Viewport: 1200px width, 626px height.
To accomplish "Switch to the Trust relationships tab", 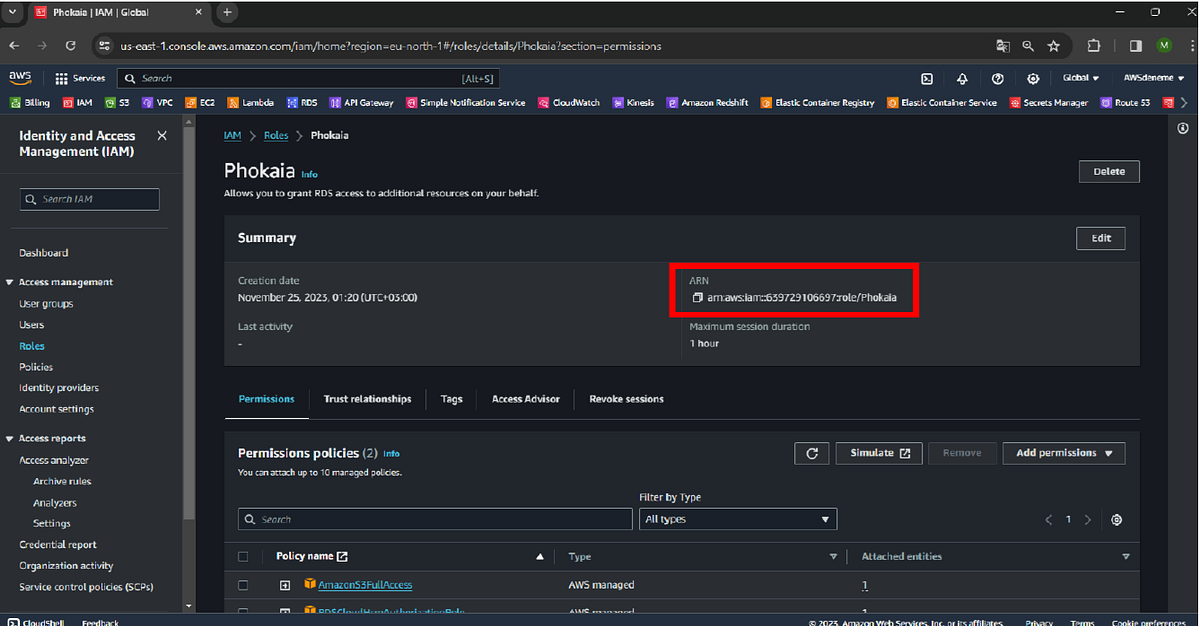I will 367,398.
